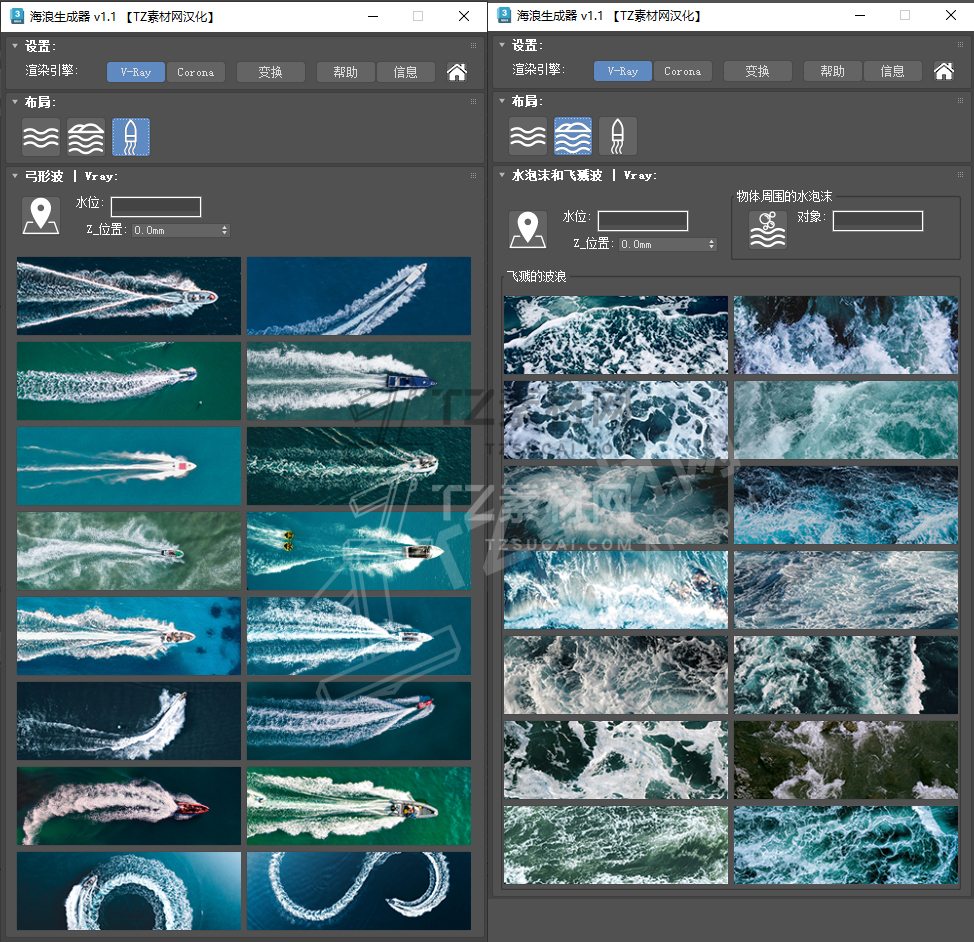Screen dimensions: 974x942
Task: Click the map pin water-level picker in the 水泡沫和飞溅波 window
Action: 528,229
